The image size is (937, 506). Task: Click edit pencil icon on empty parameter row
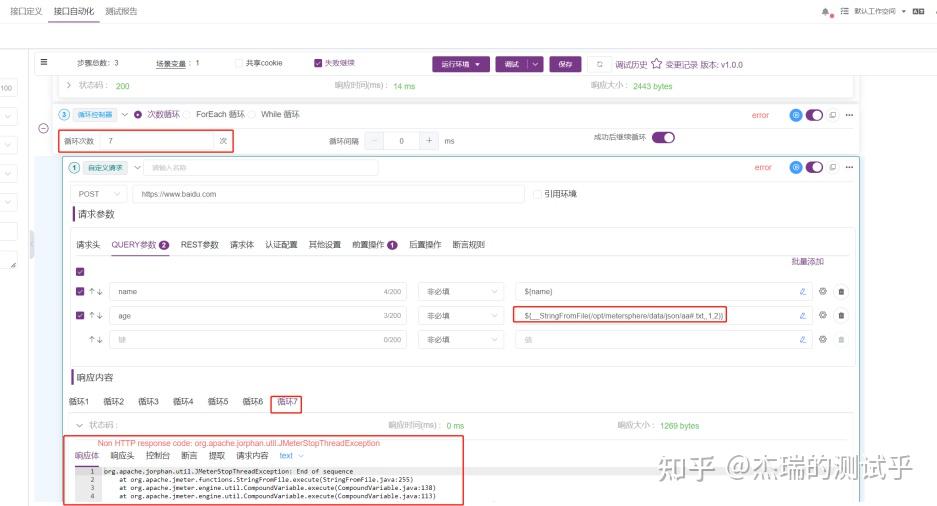(x=803, y=339)
